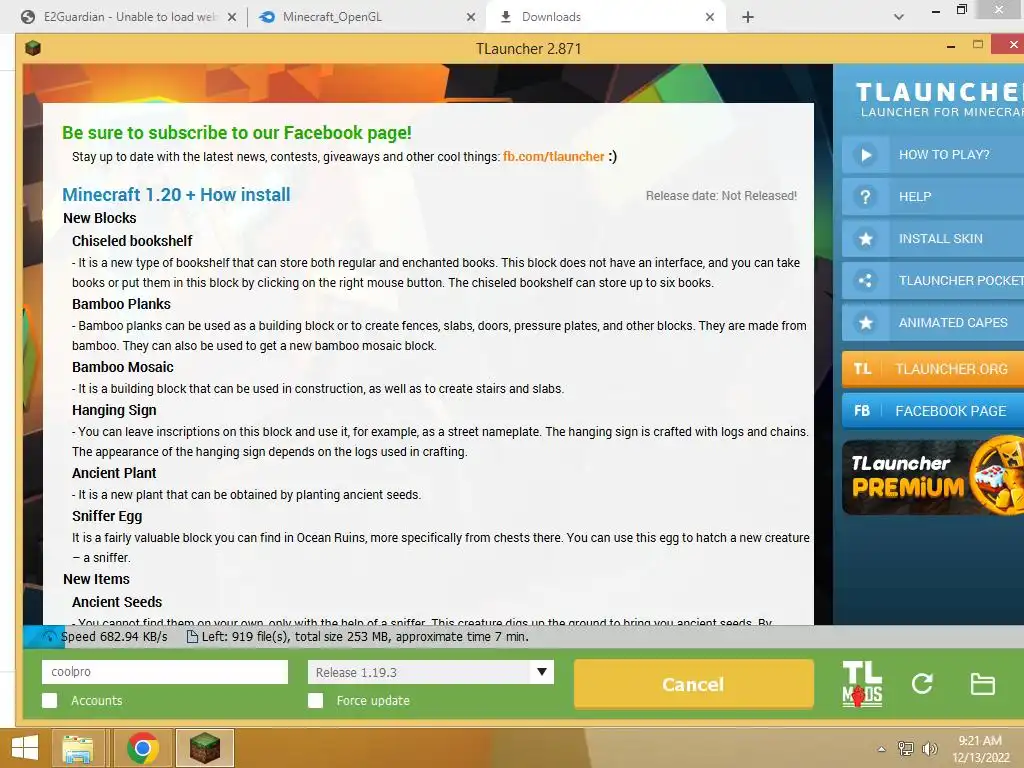Click 'Release date: Not Released!' text
Image resolution: width=1024 pixels, height=768 pixels.
721,196
